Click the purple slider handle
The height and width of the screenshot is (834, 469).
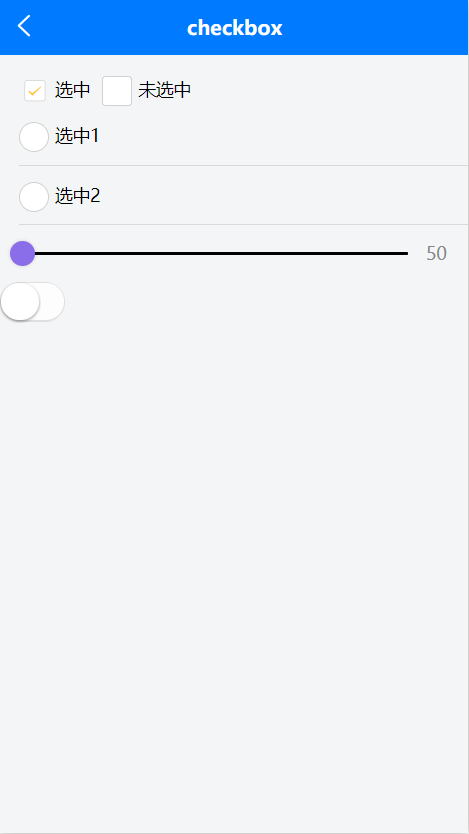click(x=22, y=253)
